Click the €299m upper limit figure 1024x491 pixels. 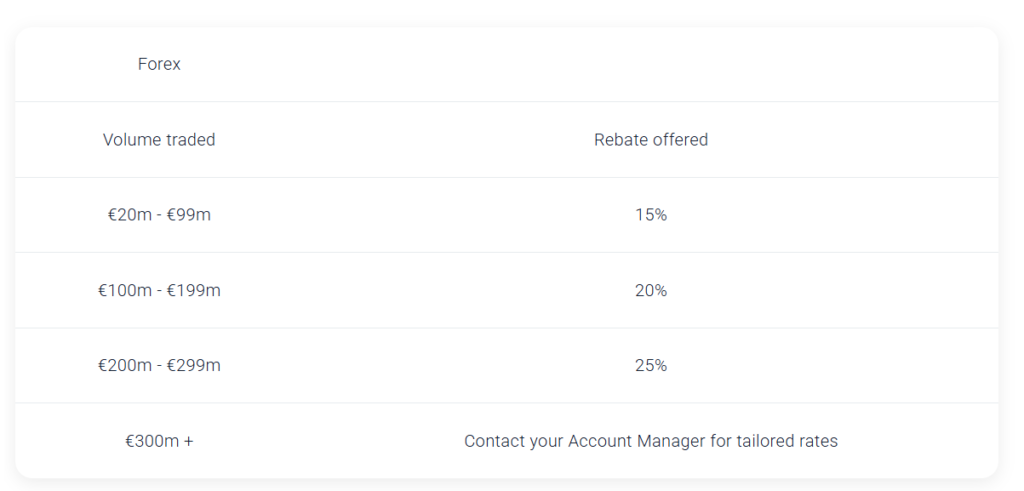click(194, 365)
